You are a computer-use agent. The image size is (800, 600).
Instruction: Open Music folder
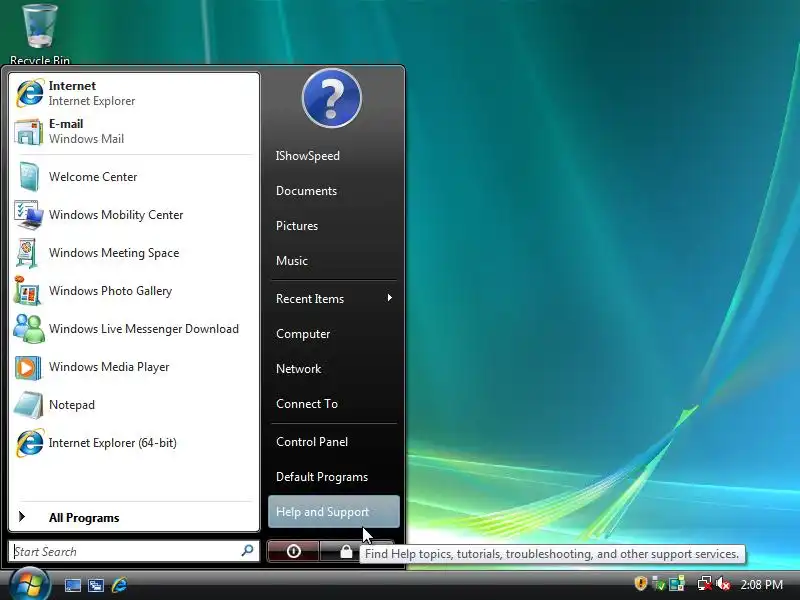point(333,261)
